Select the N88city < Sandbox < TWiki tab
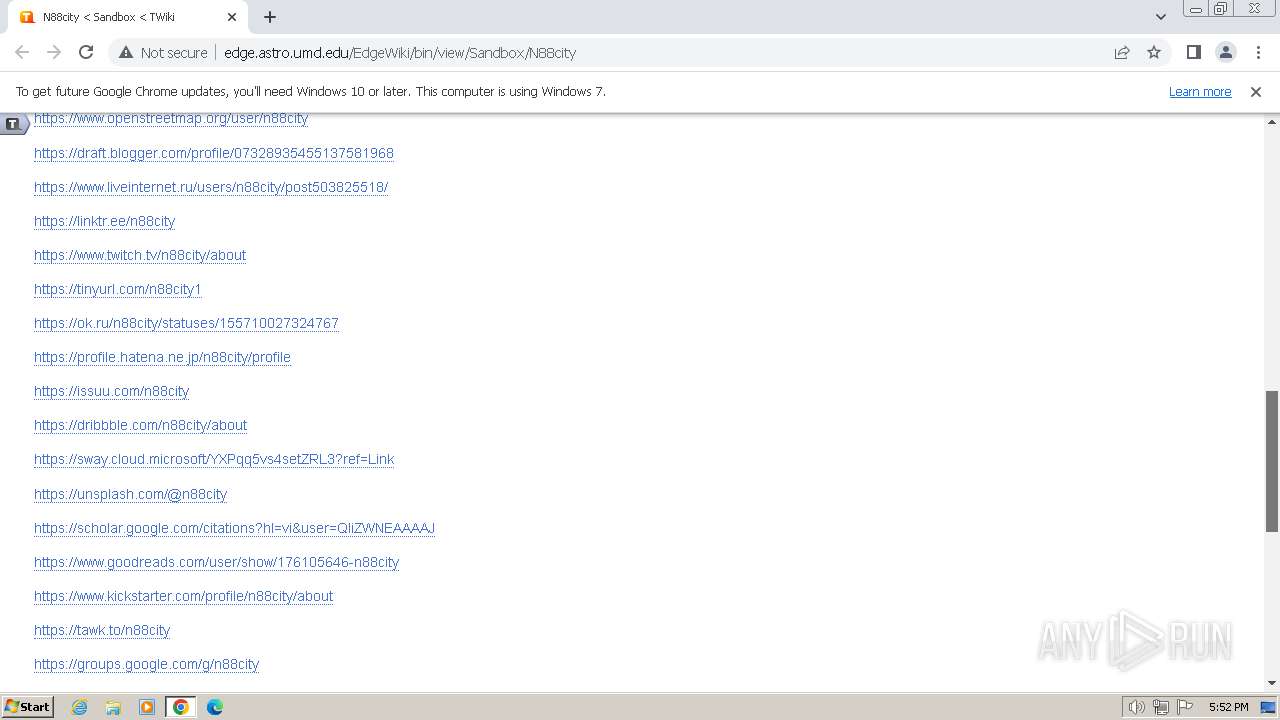This screenshot has width=1280, height=720. 126,17
